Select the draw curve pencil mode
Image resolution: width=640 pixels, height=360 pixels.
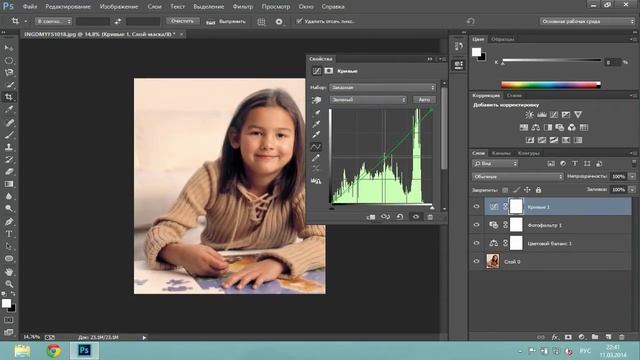(316, 158)
